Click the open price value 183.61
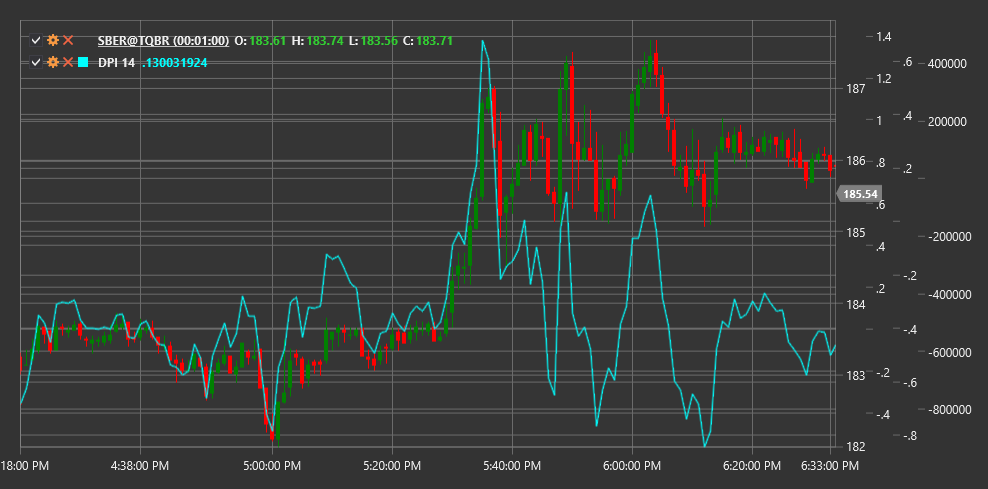Viewport: 988px width, 489px height. tap(268, 41)
